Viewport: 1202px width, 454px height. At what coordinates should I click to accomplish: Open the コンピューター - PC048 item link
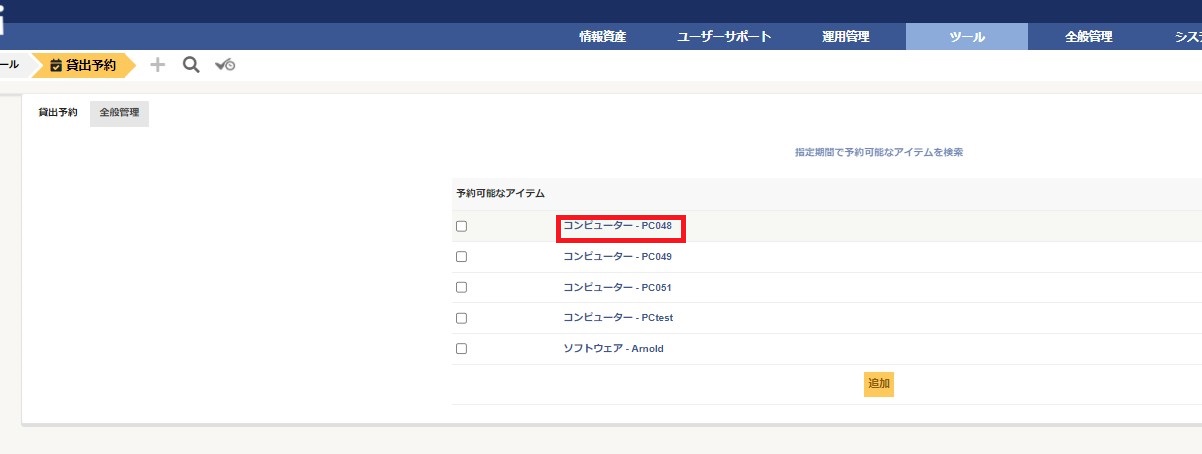[x=617, y=226]
